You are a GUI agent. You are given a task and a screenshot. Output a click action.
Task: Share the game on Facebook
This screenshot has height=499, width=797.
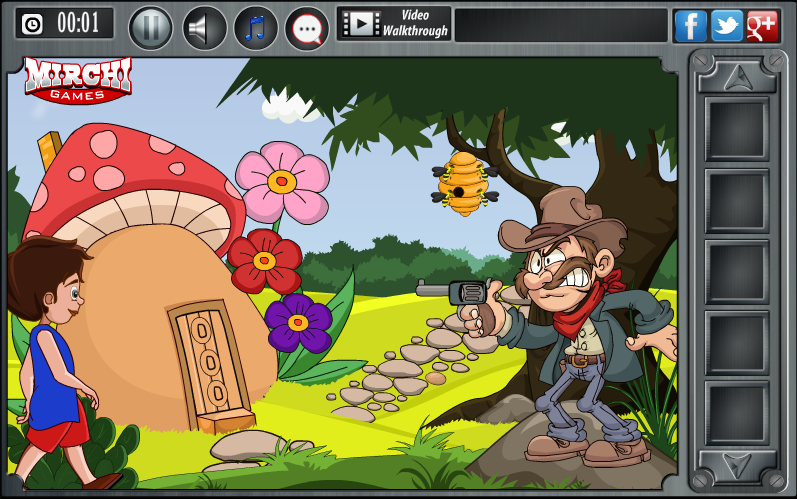click(x=690, y=25)
